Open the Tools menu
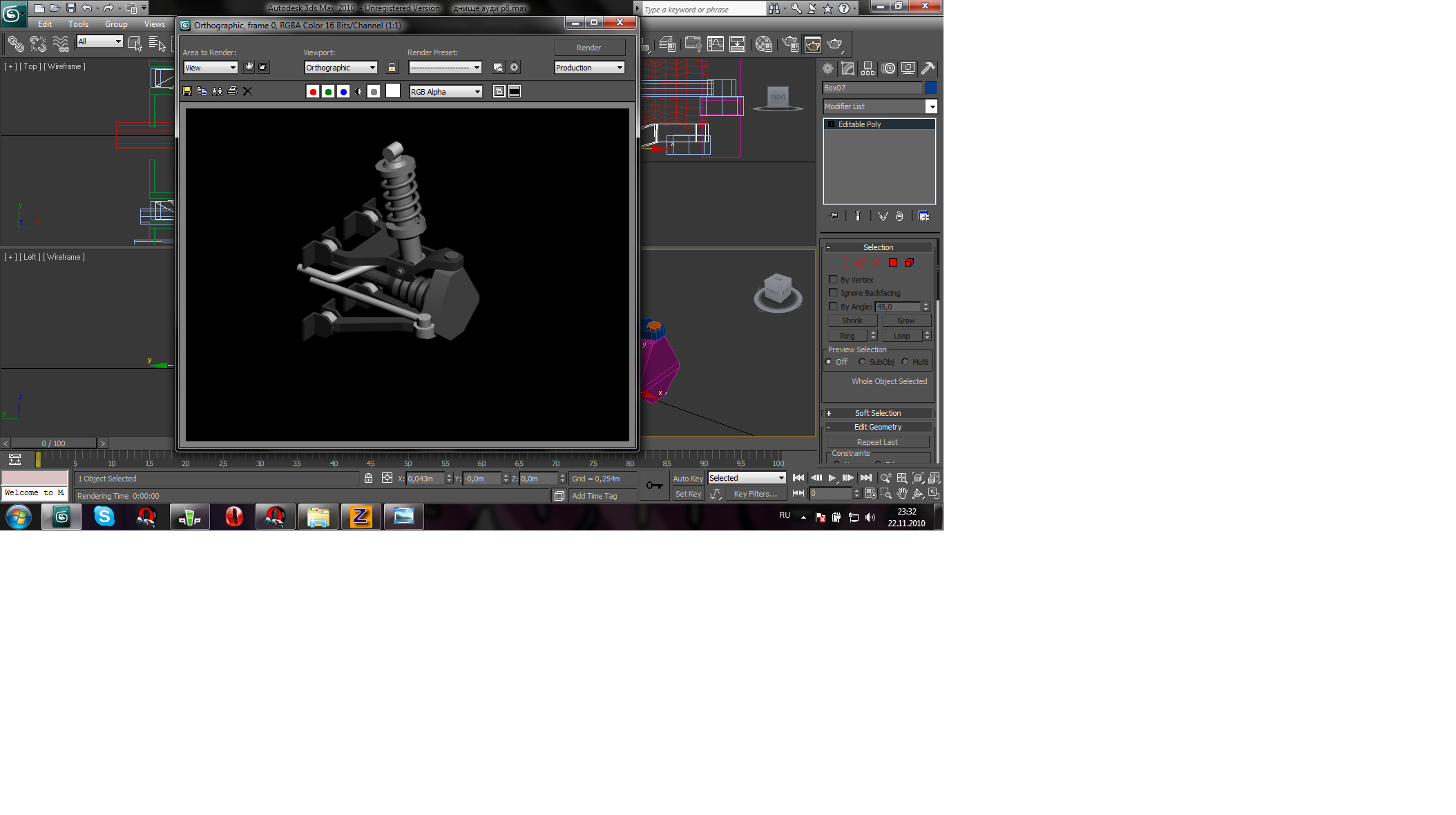This screenshot has height=815, width=1456. tap(78, 24)
